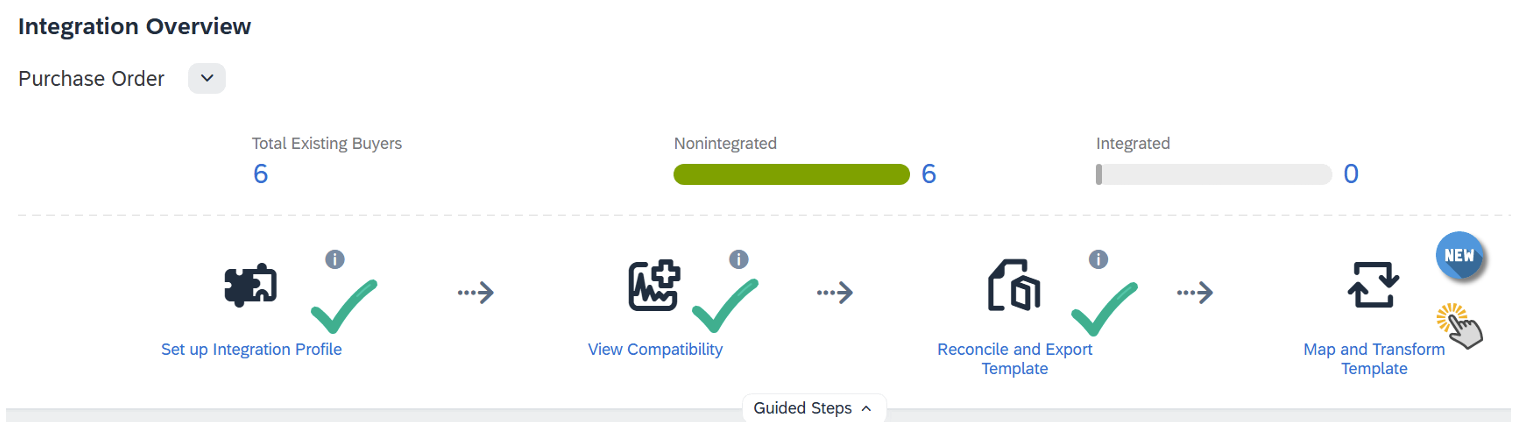Click the View Compatibility chart icon
Image resolution: width=1514 pixels, height=424 pixels.
coord(654,287)
